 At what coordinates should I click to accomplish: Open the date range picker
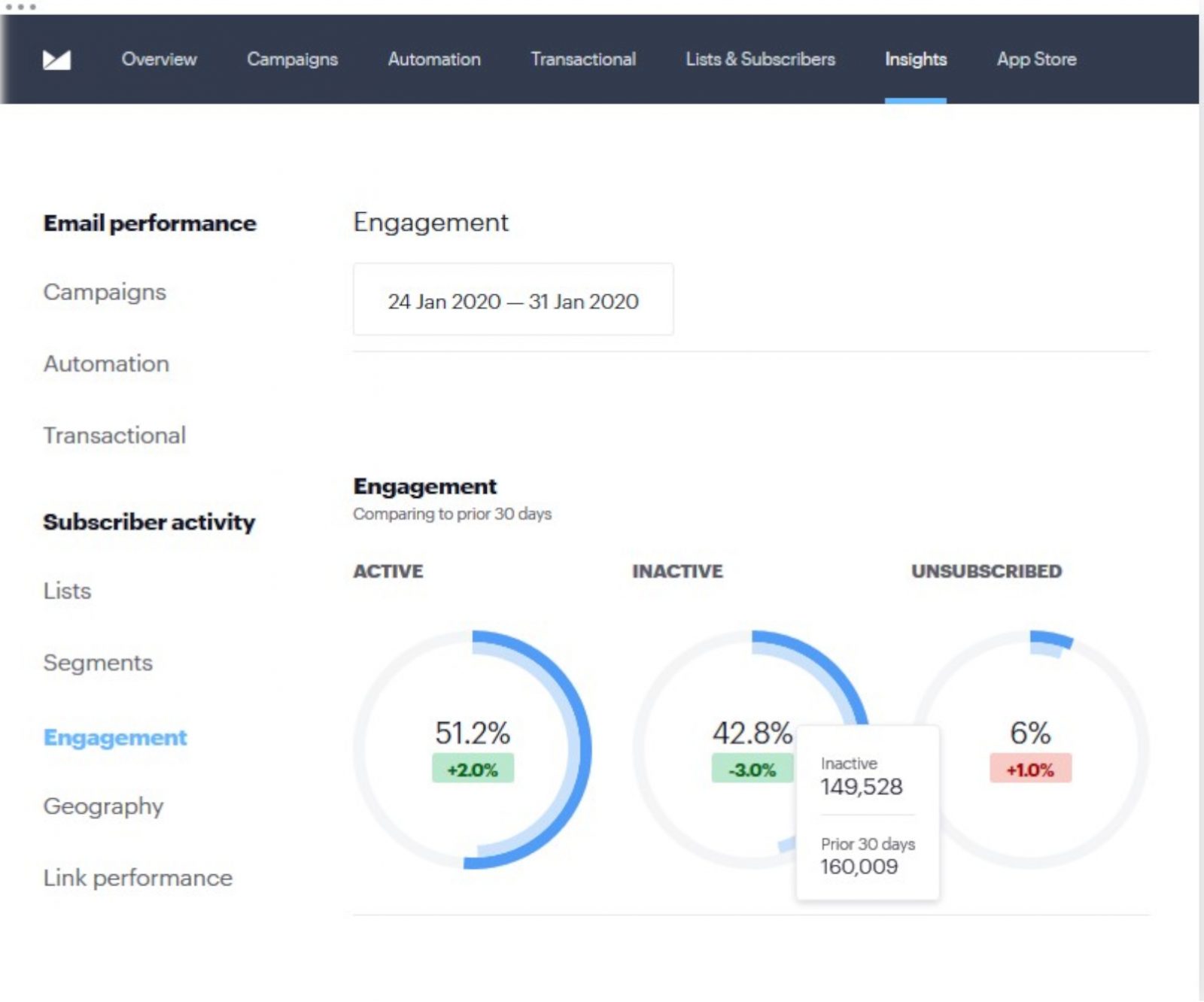[x=513, y=299]
